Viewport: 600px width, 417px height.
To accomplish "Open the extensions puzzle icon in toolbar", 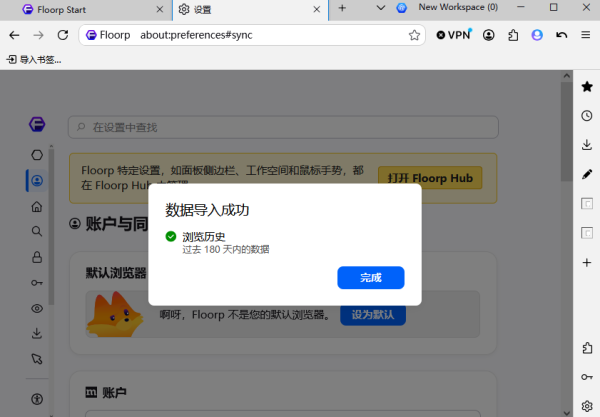I will pos(513,35).
